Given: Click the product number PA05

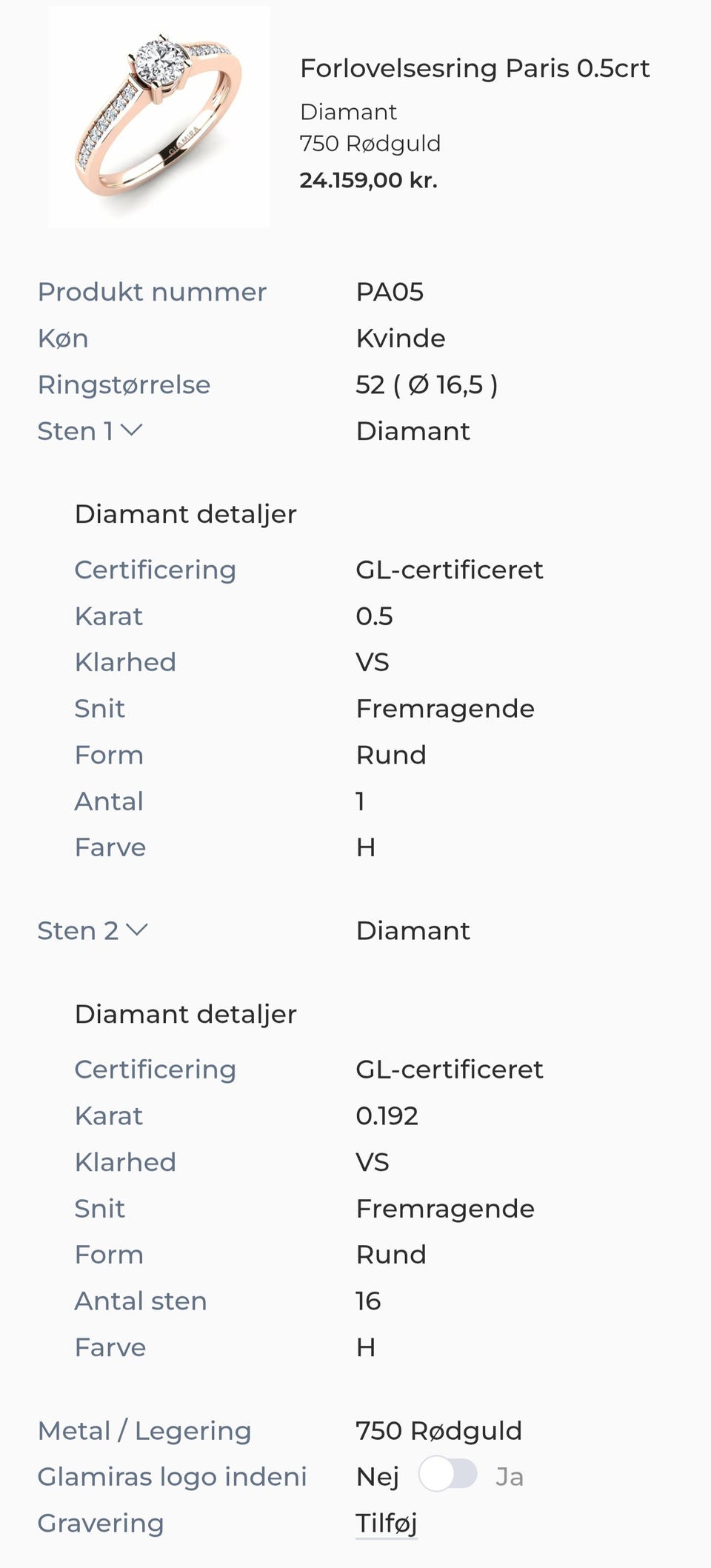Looking at the screenshot, I should click(x=390, y=292).
